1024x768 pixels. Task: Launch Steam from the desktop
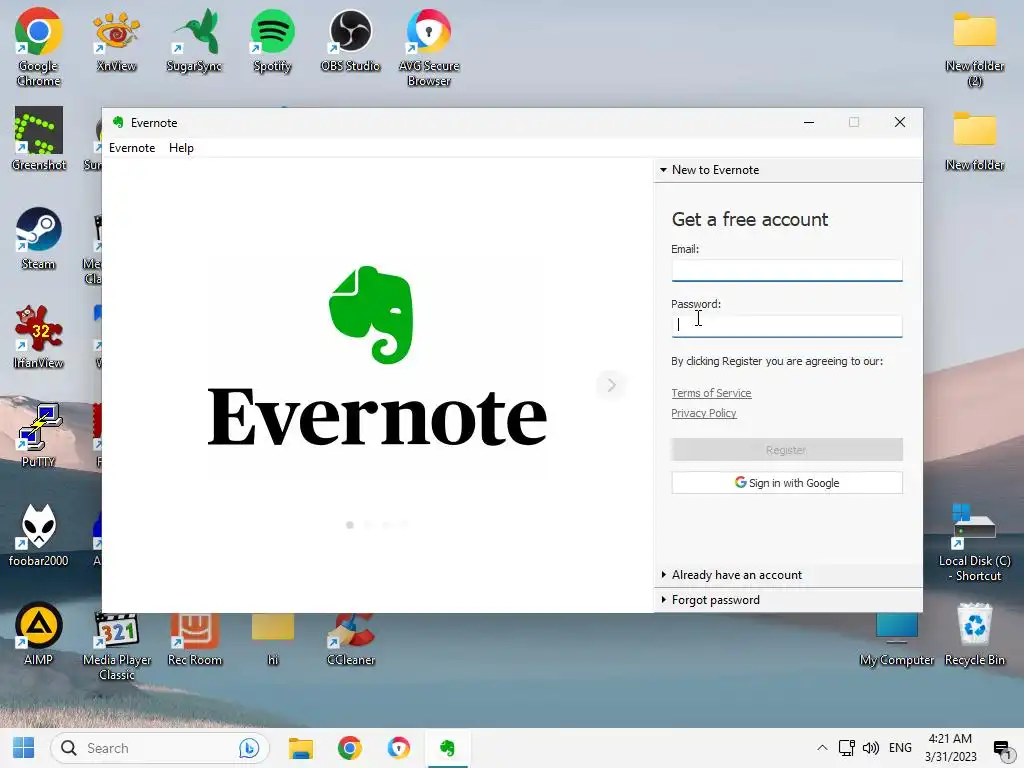coord(39,238)
